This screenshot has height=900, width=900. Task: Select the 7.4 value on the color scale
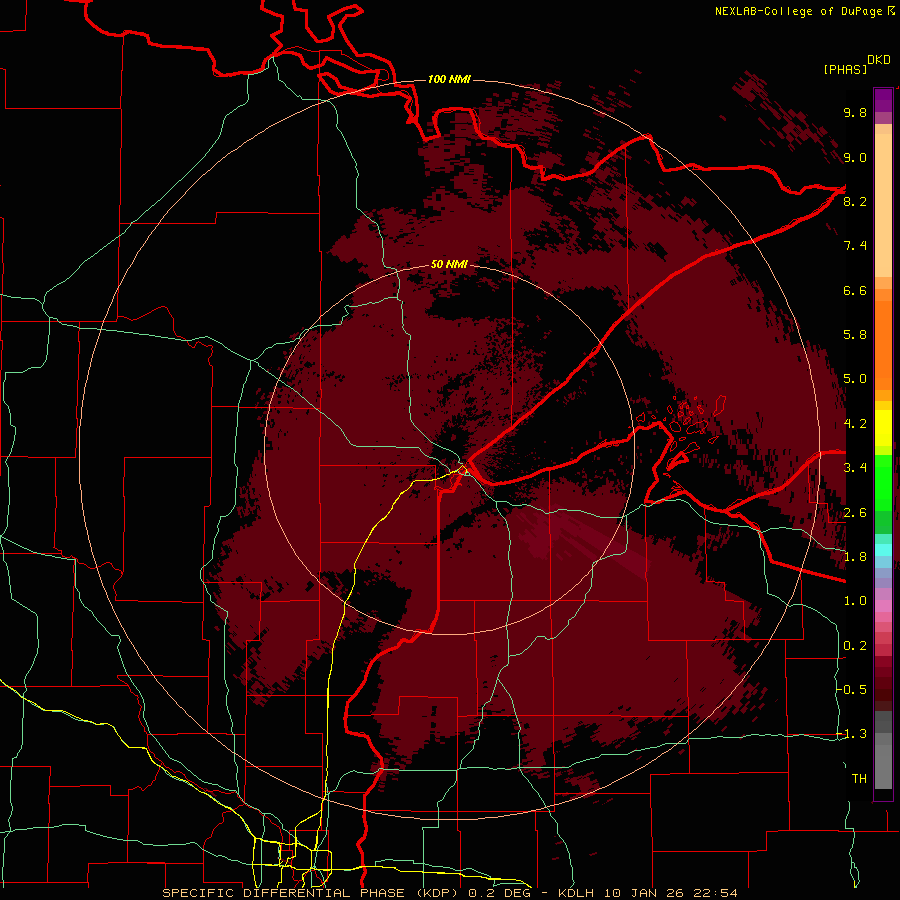pyautogui.click(x=855, y=246)
